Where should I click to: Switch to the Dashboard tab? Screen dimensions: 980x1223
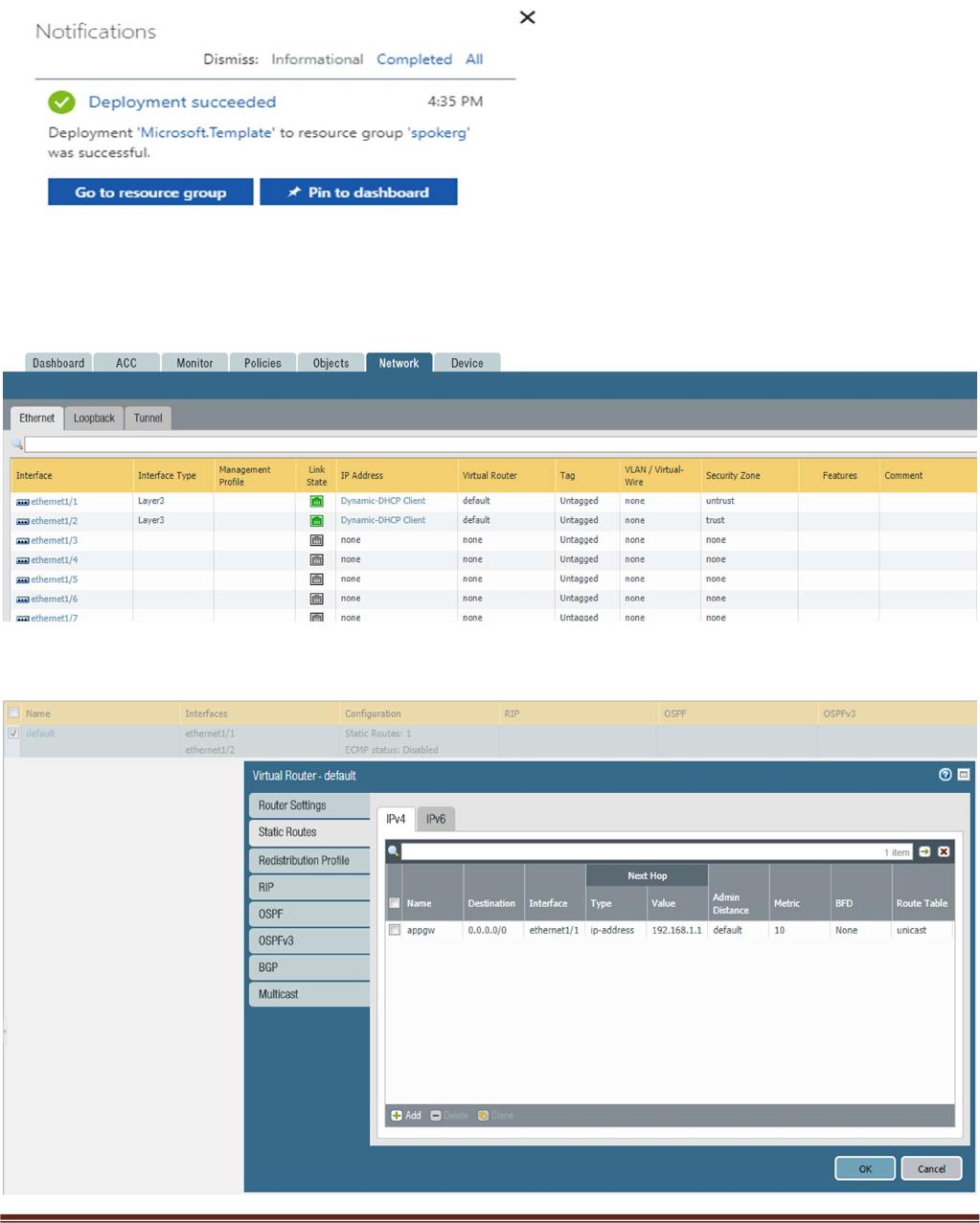point(58,363)
